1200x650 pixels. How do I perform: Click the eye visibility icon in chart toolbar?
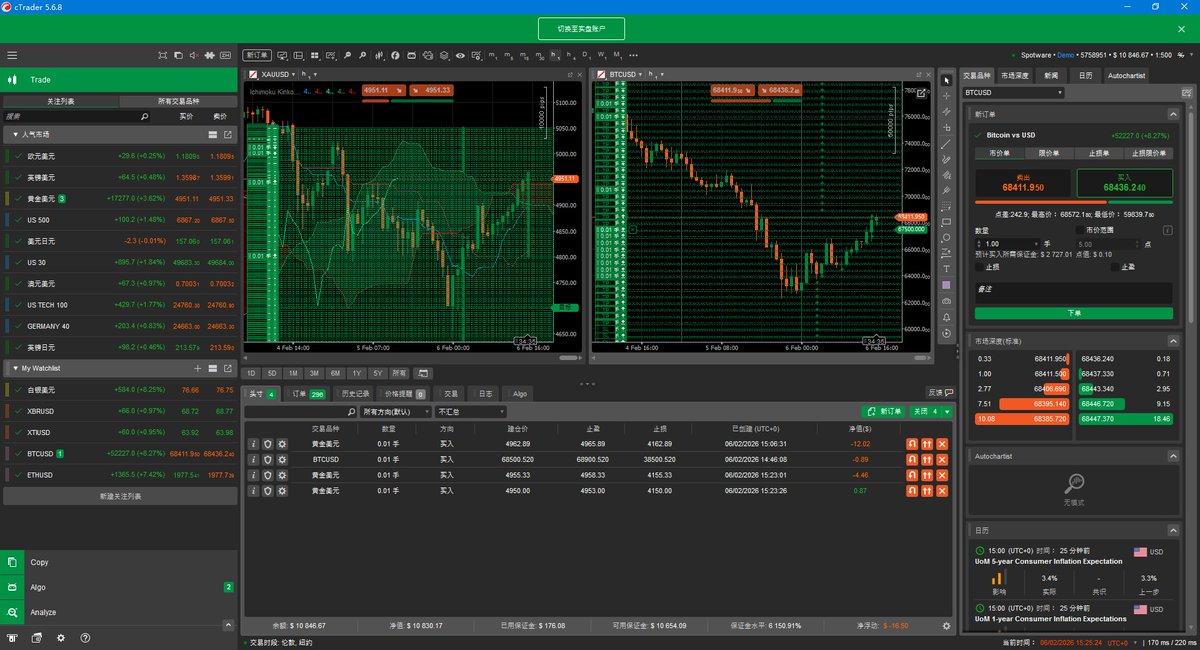pos(460,55)
